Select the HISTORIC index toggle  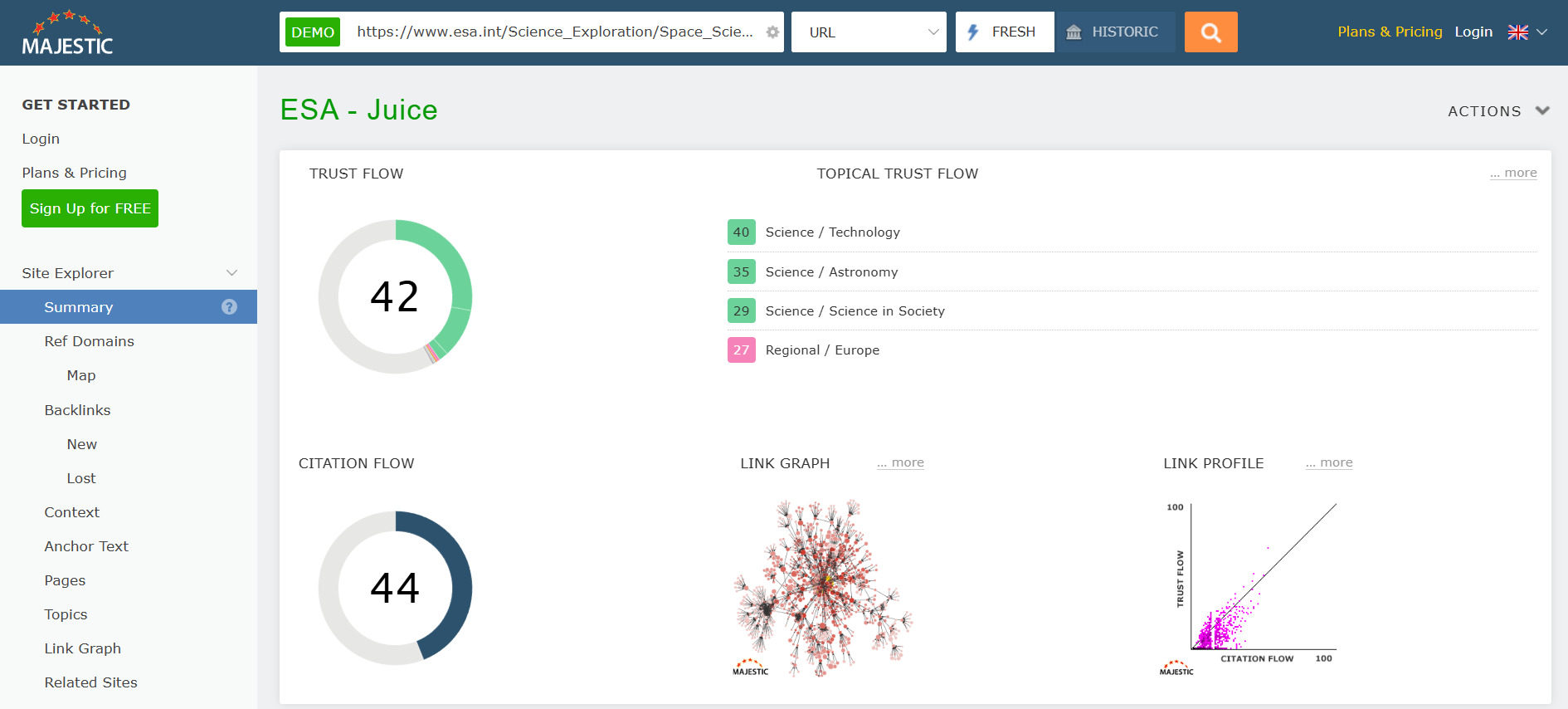1114,32
